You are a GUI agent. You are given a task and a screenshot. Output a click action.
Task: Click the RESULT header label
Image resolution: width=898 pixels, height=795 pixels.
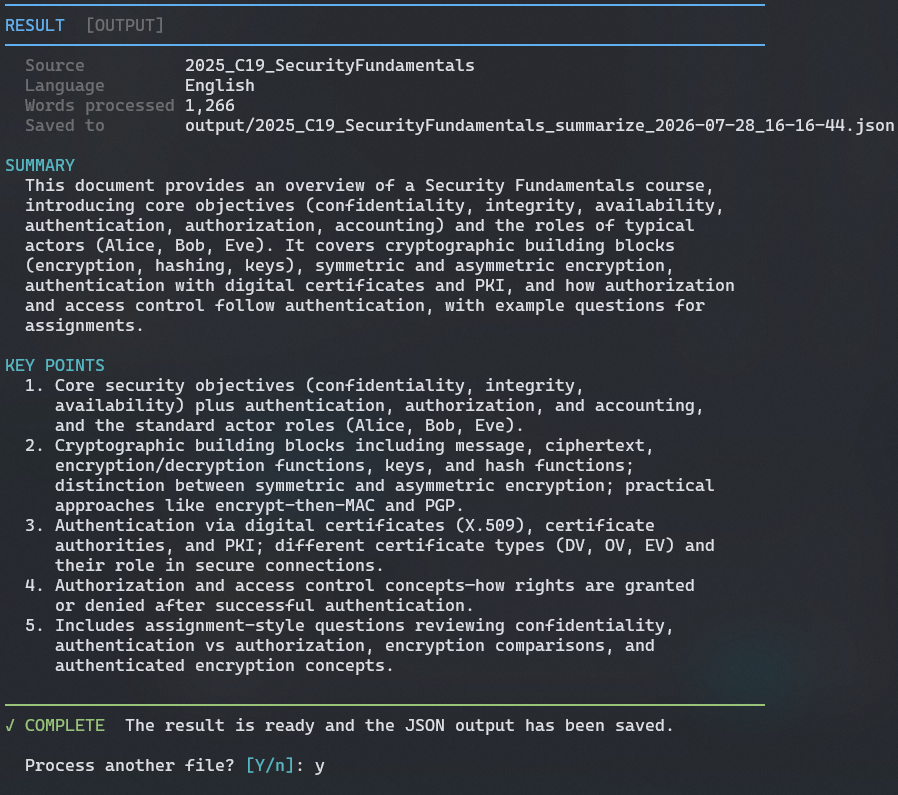[x=35, y=26]
